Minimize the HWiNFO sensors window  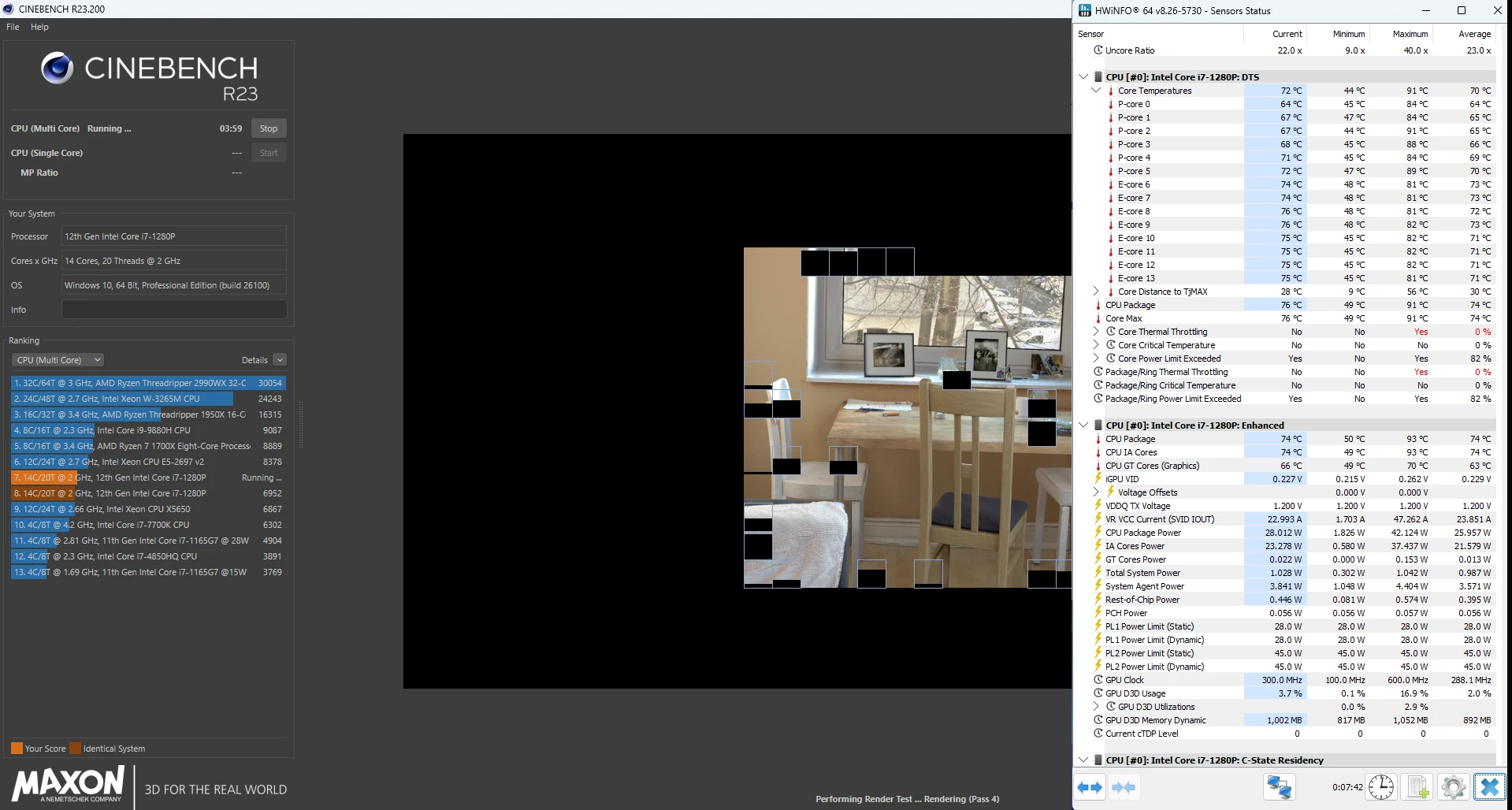(1426, 10)
